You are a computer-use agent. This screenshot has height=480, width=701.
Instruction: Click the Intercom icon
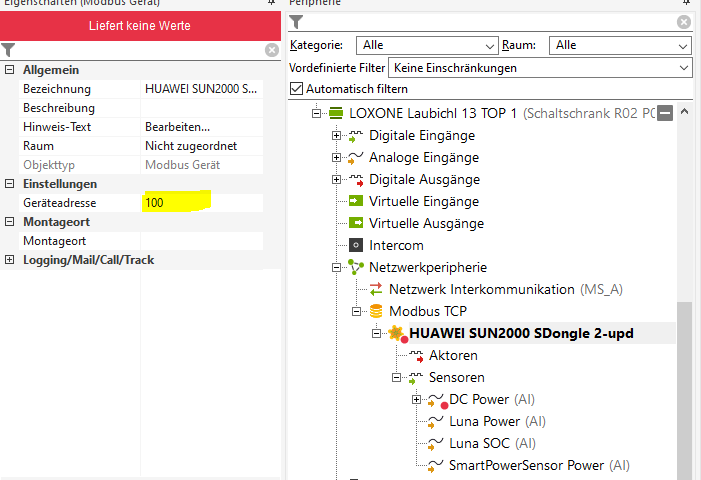coord(356,245)
